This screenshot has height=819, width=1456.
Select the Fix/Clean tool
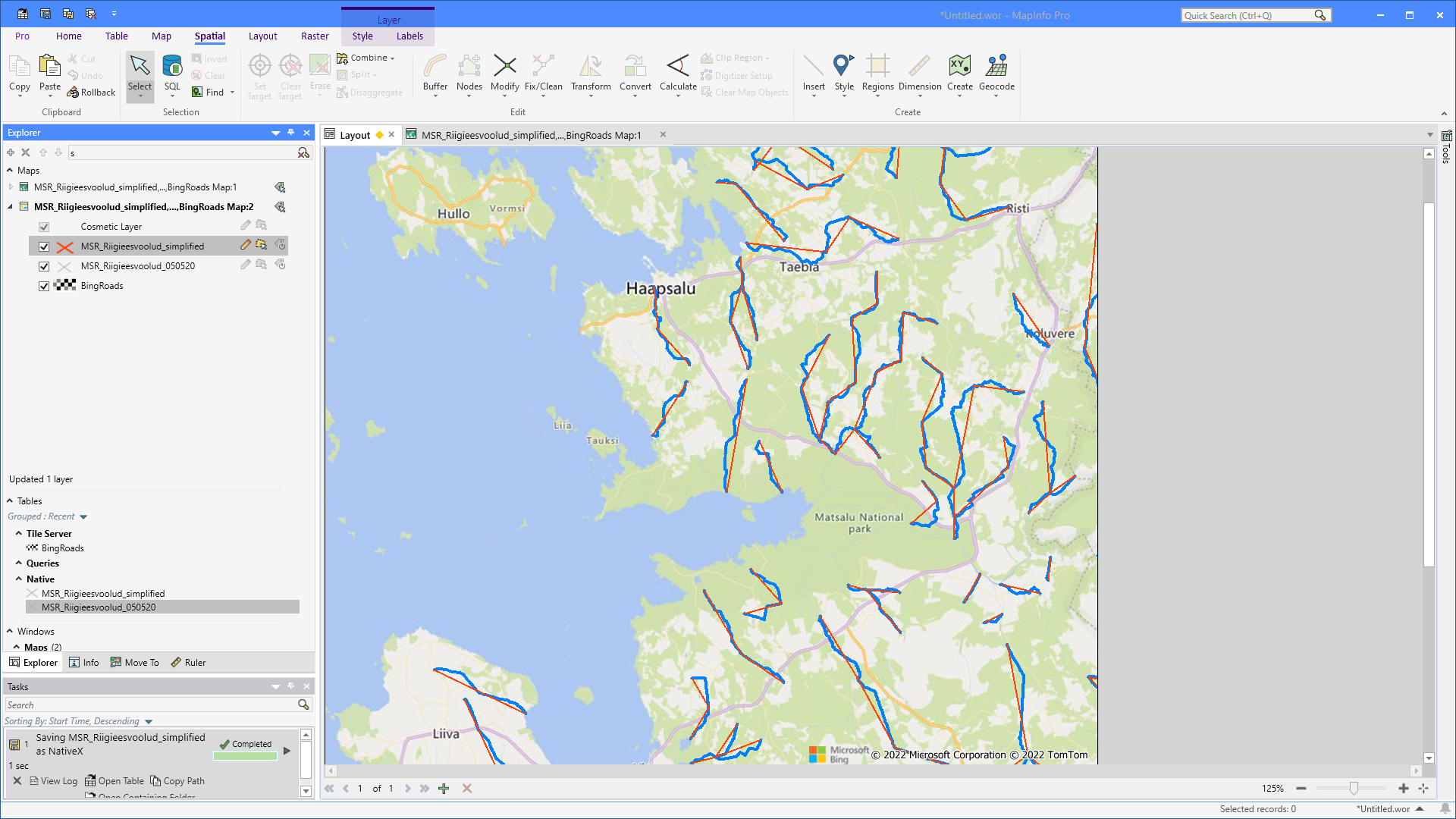(x=543, y=67)
